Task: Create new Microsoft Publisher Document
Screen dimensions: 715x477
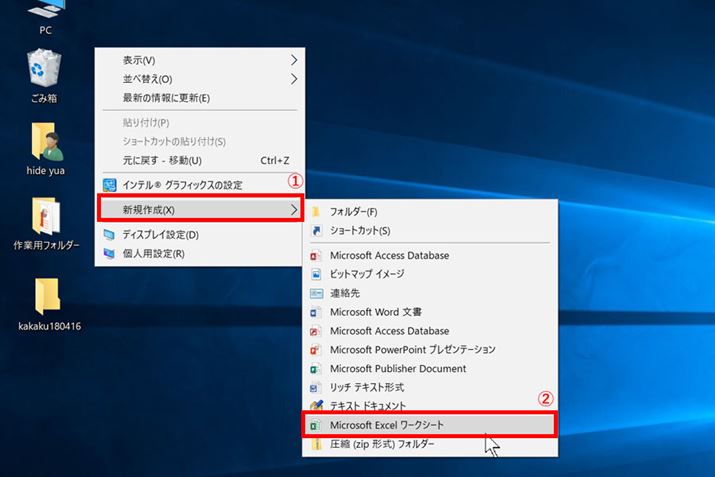Action: (430, 368)
